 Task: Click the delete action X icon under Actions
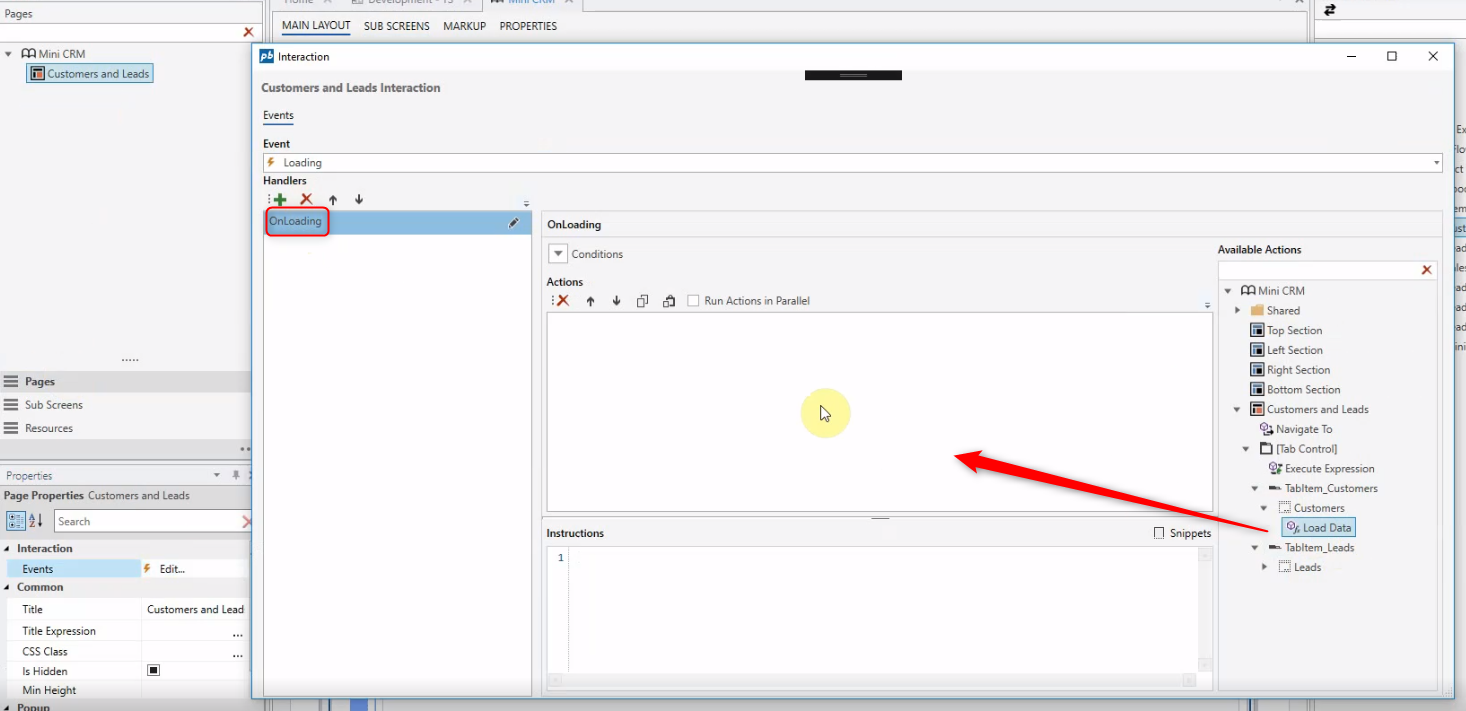(563, 301)
